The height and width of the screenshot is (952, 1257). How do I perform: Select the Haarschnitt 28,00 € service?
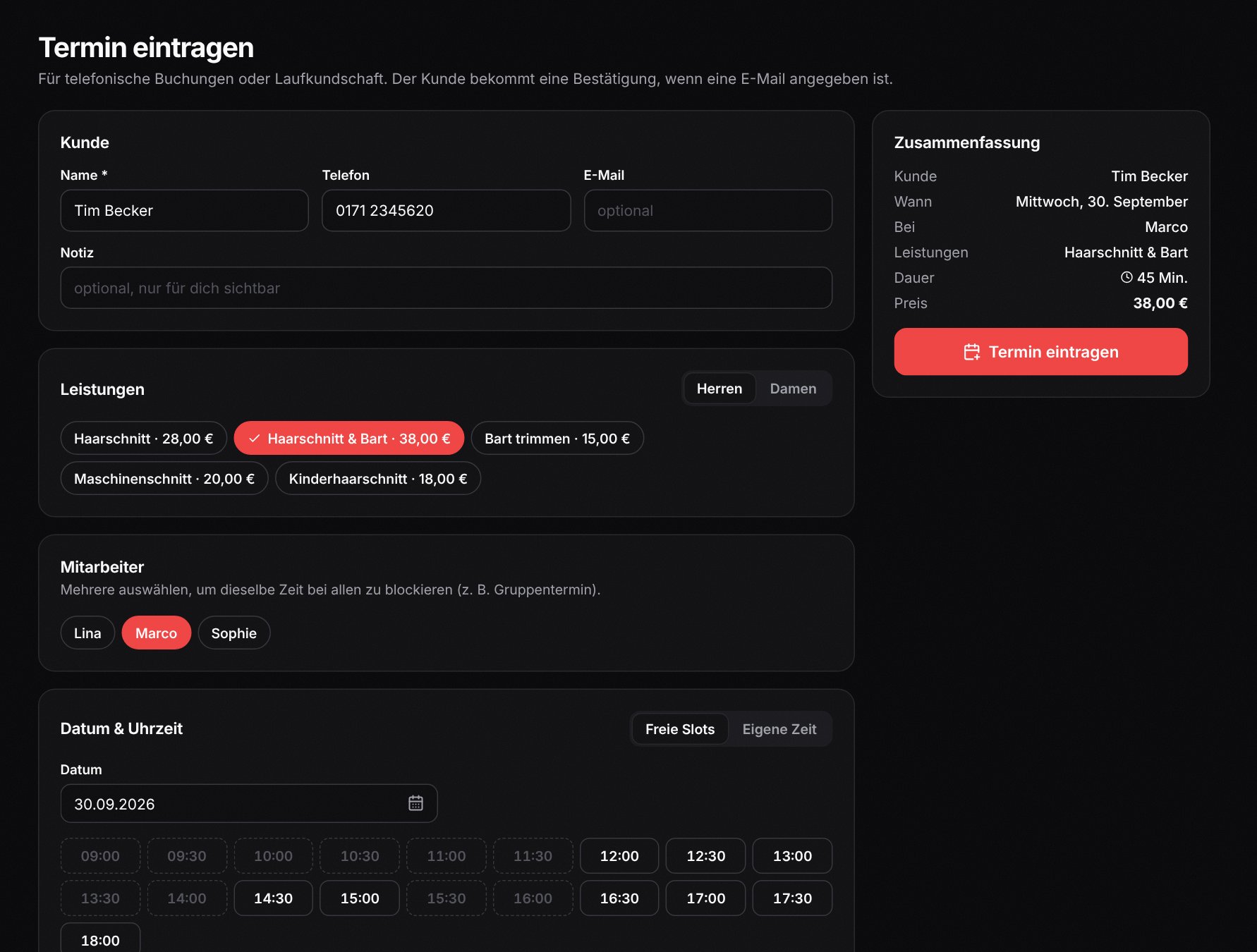pos(143,439)
